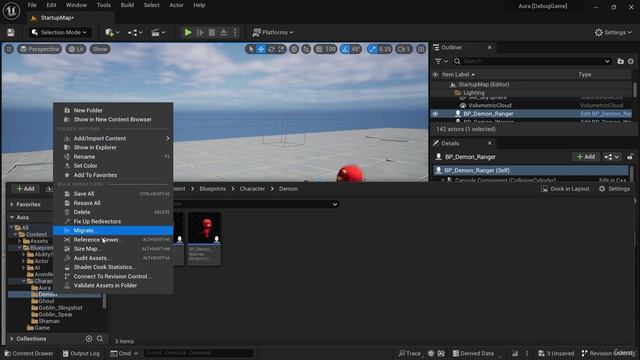640x360 pixels.
Task: Open the Build menu
Action: pos(127,5)
